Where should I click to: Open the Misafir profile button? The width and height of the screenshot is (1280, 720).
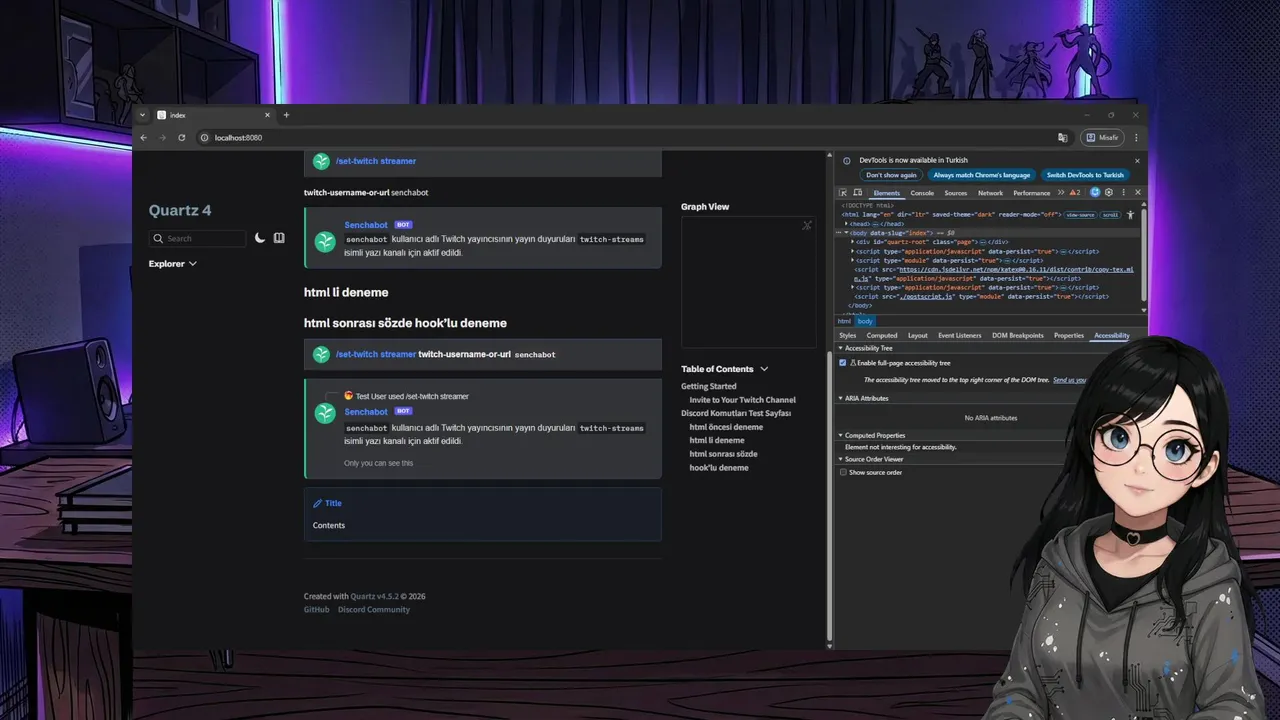click(x=1103, y=137)
